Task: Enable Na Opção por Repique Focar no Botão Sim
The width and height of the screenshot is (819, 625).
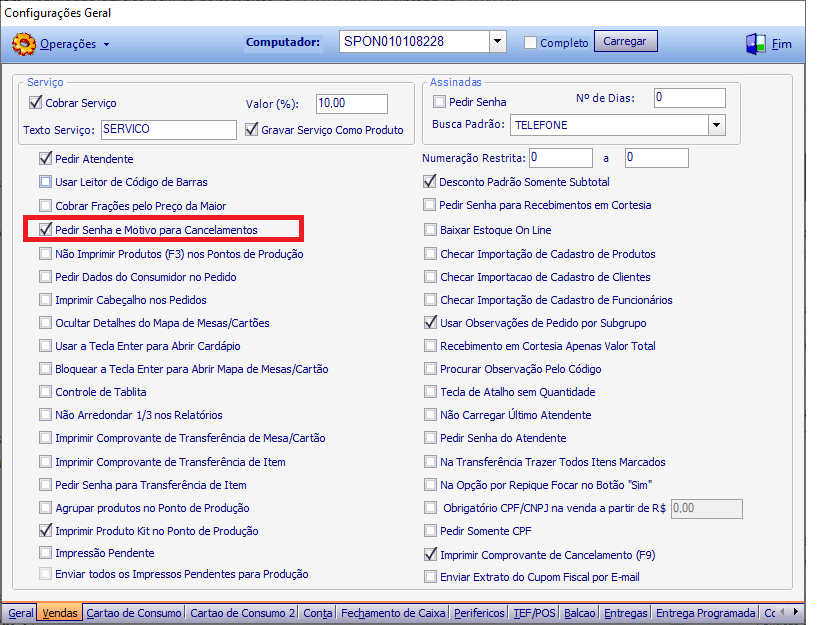Action: 430,485
